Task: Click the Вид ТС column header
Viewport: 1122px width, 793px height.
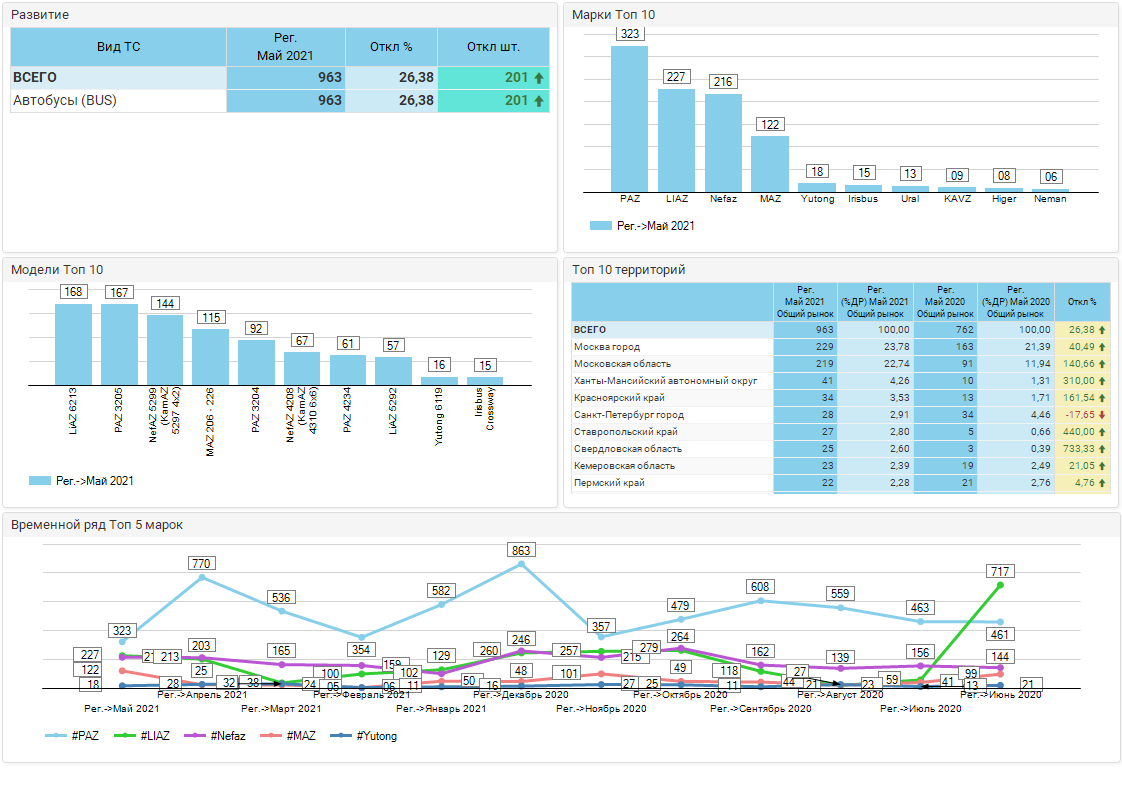Action: coord(118,47)
